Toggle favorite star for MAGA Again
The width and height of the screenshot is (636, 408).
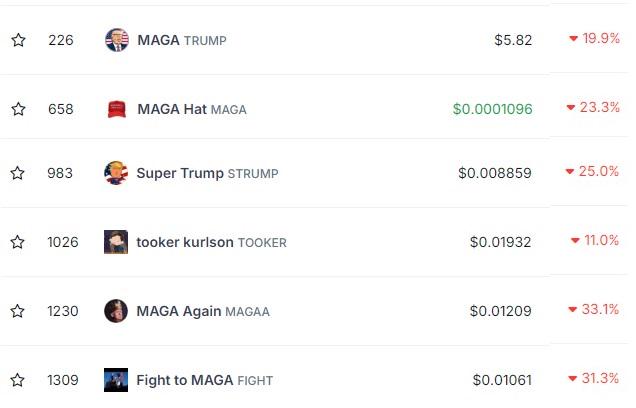tap(18, 311)
